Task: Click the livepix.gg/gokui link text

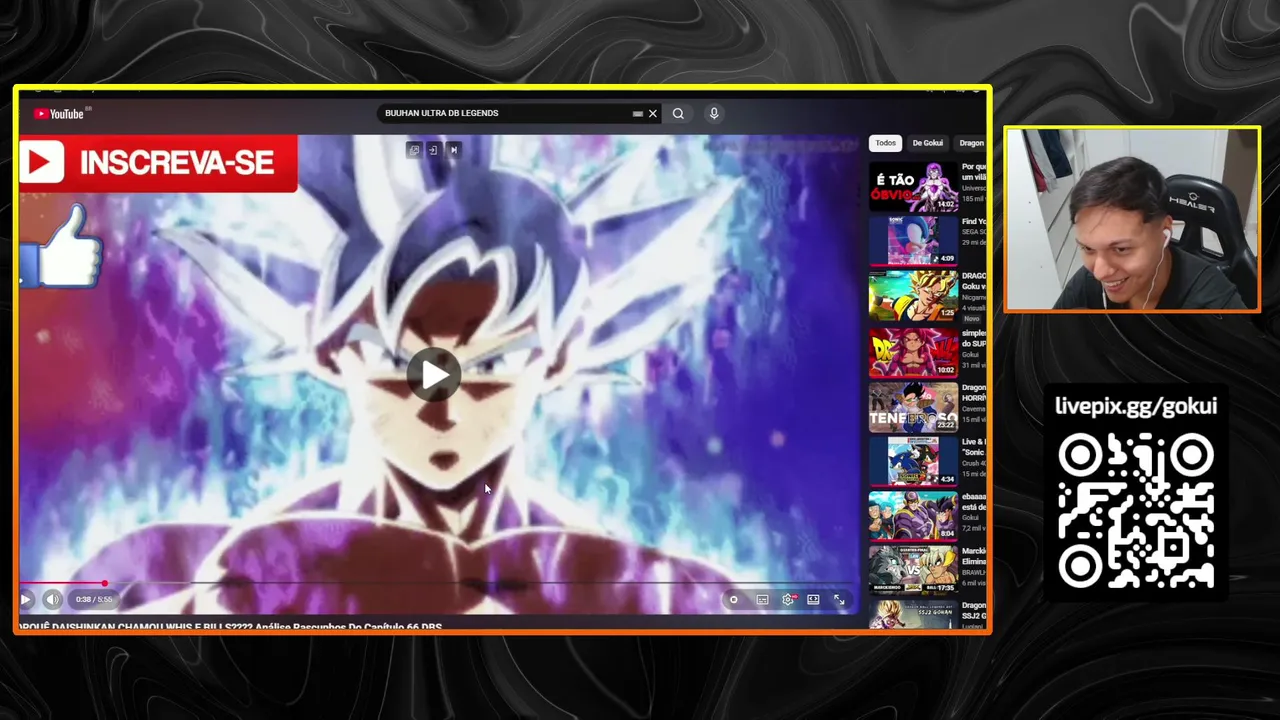Action: (x=1136, y=406)
